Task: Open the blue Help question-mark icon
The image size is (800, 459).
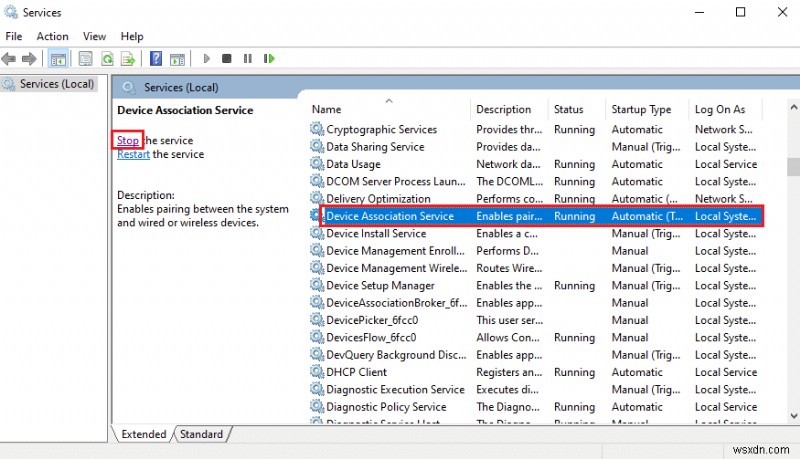Action: coord(156,59)
